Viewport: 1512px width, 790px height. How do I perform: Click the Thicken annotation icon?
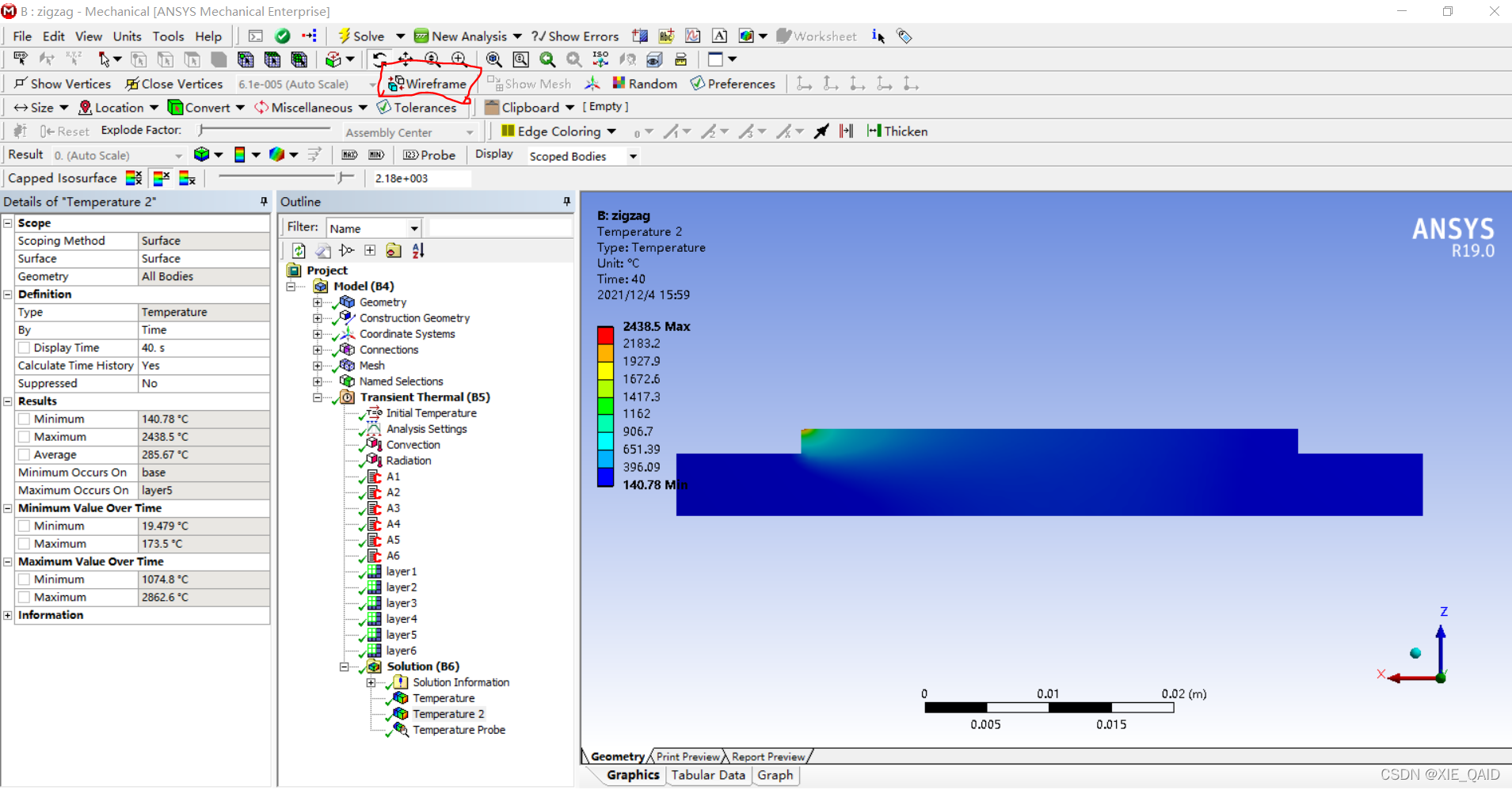(x=874, y=131)
